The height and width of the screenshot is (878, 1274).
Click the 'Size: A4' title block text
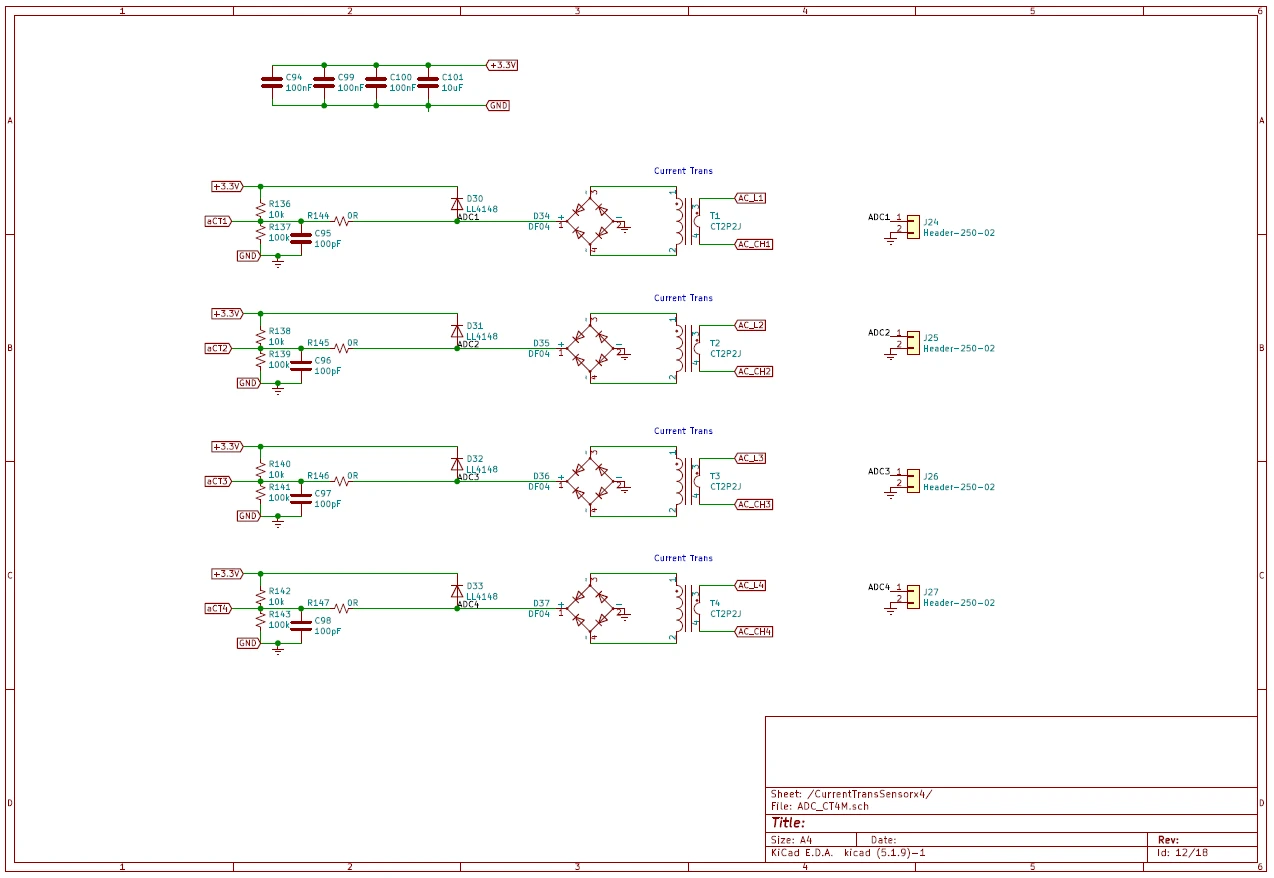pyautogui.click(x=791, y=840)
